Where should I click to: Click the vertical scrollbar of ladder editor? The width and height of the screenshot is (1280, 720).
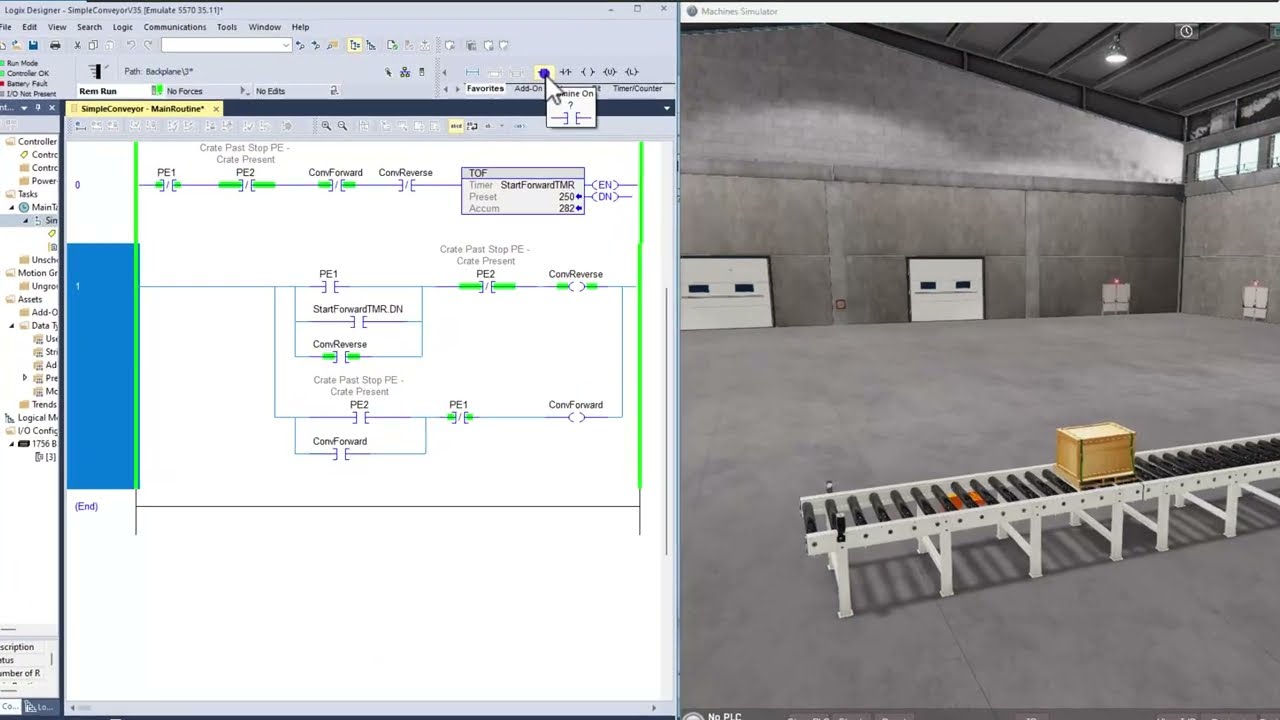[x=666, y=420]
